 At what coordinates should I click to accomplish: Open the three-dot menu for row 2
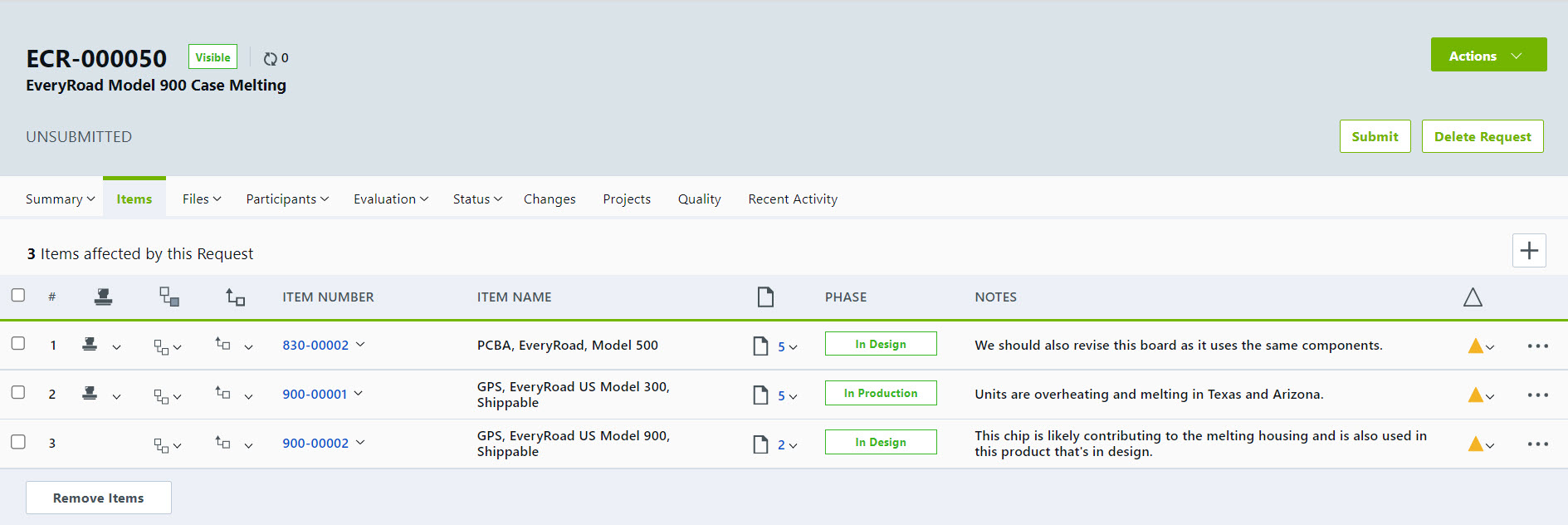[x=1537, y=395]
